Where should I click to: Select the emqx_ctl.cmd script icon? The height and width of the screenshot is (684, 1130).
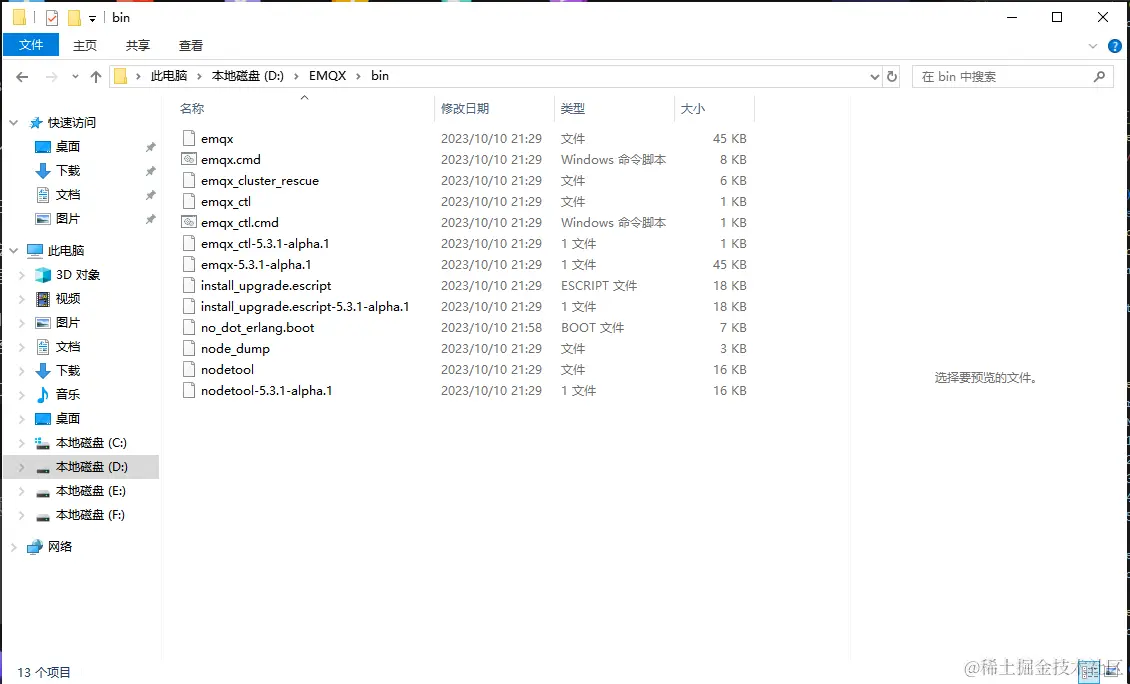189,223
